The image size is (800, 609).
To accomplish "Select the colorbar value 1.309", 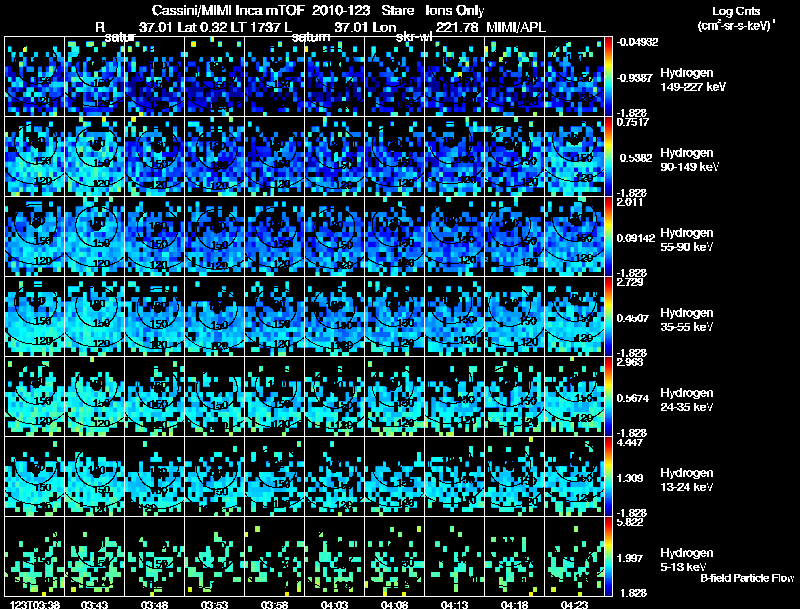I will 630,478.
